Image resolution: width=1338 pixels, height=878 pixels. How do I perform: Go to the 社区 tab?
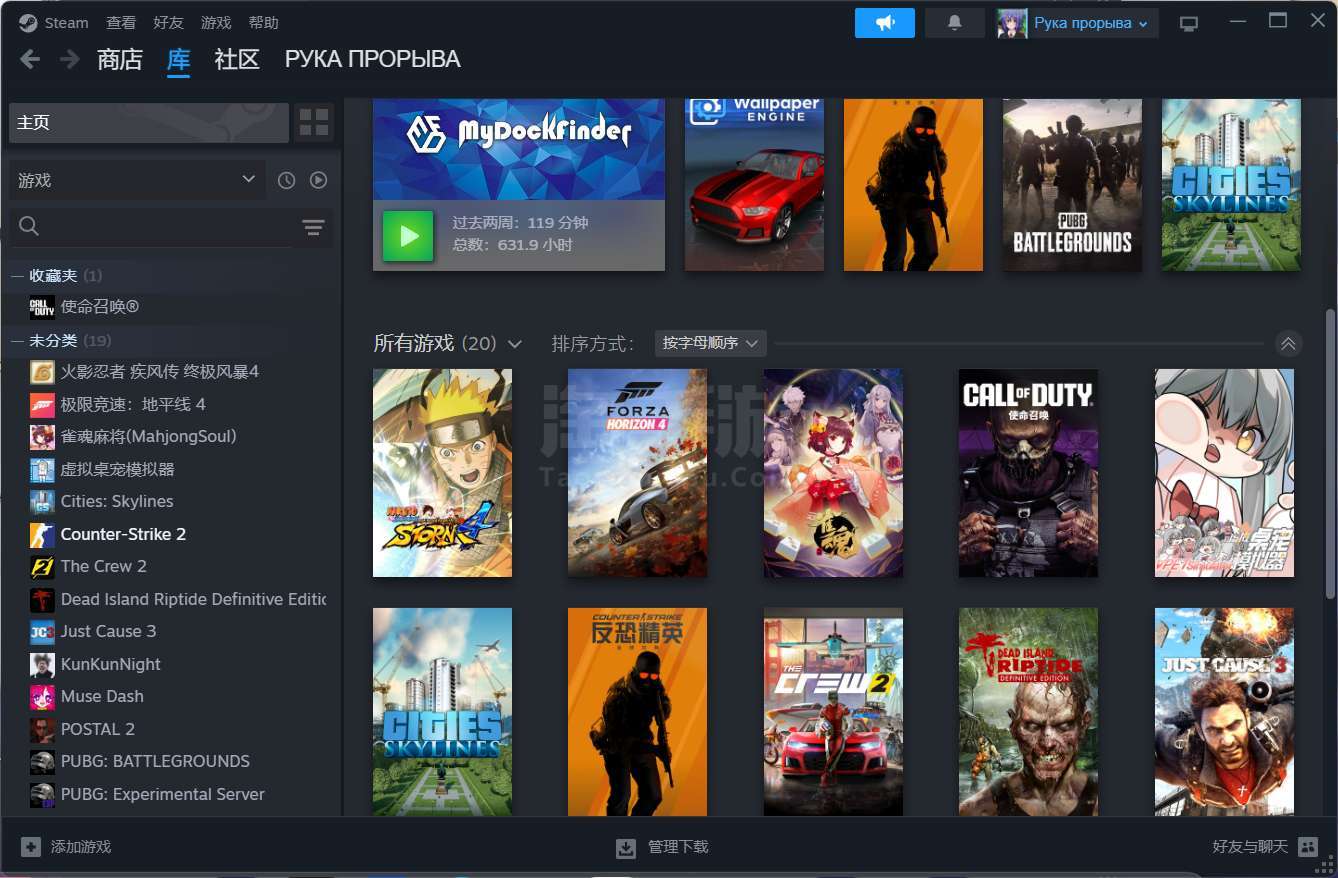tap(237, 59)
